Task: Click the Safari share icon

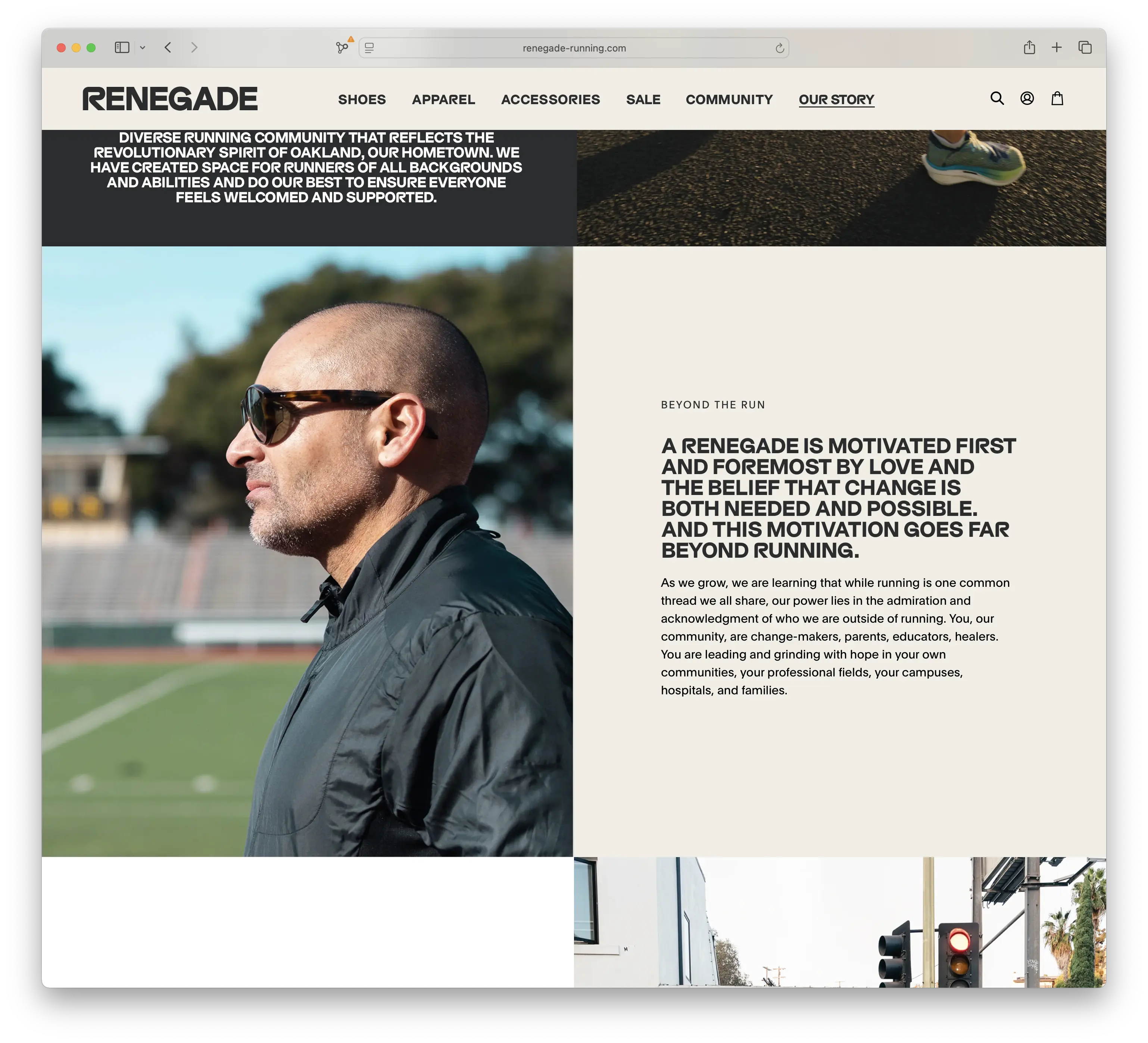Action: pos(1029,47)
